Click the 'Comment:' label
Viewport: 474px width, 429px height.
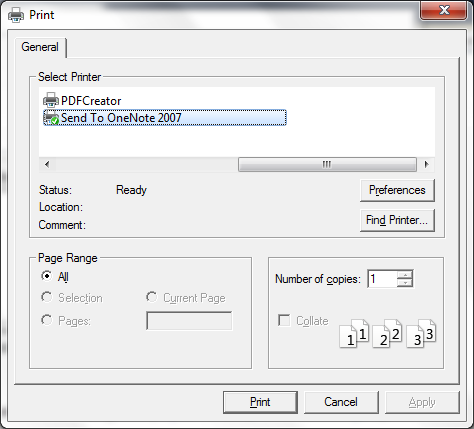[62, 225]
